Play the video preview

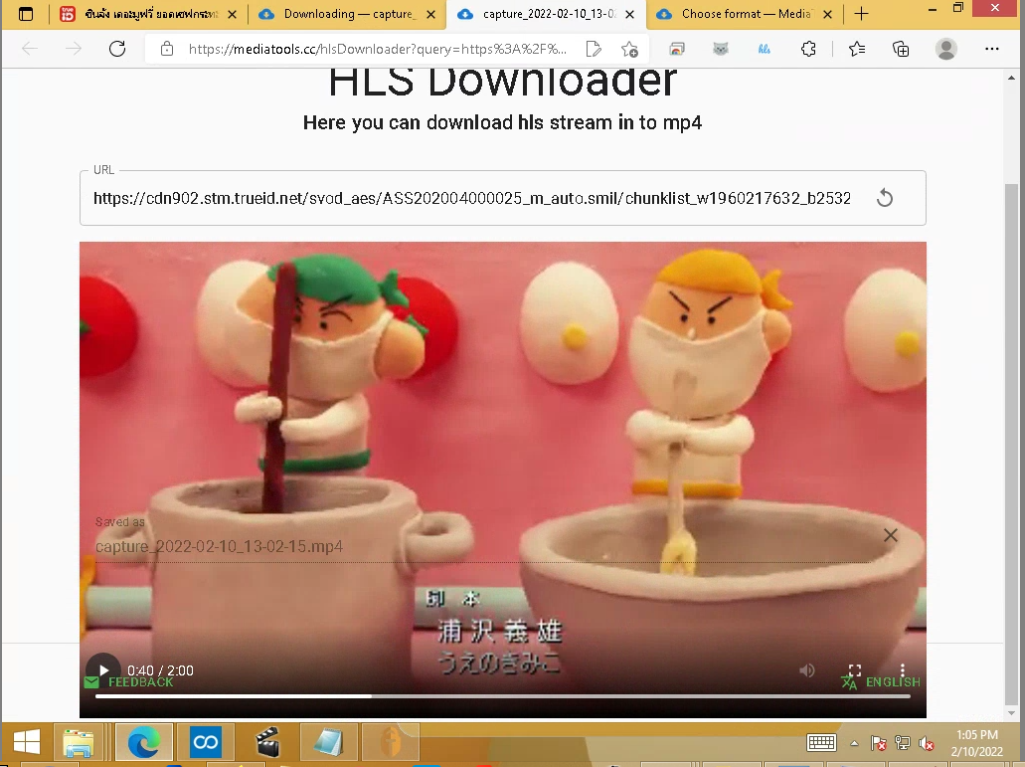click(x=103, y=670)
